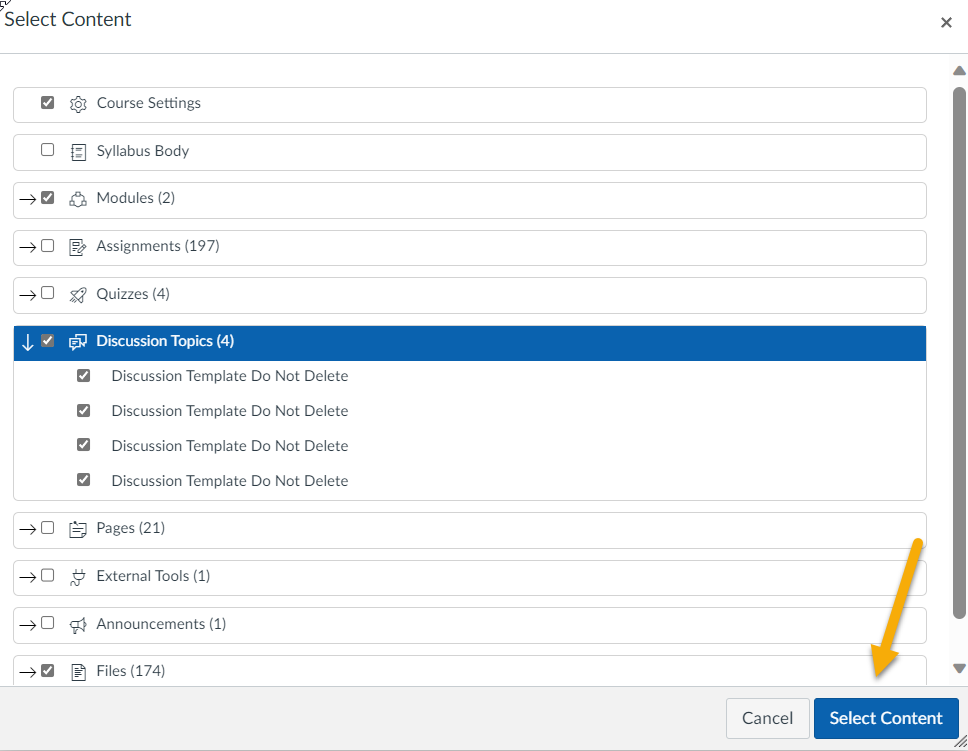Check the Syllabus Body checkbox
This screenshot has width=968, height=751.
coord(47,151)
